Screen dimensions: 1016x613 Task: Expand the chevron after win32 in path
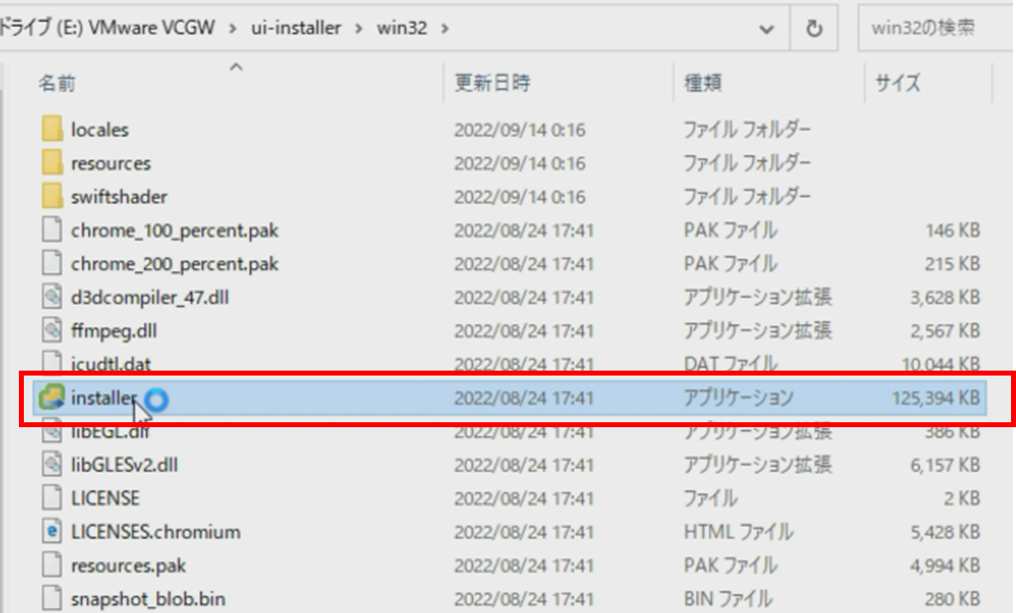pyautogui.click(x=445, y=29)
